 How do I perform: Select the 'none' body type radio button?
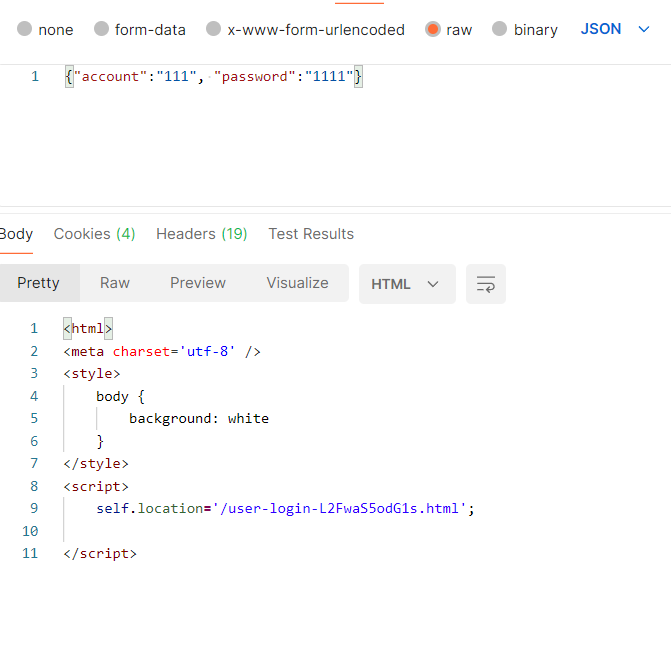click(25, 29)
